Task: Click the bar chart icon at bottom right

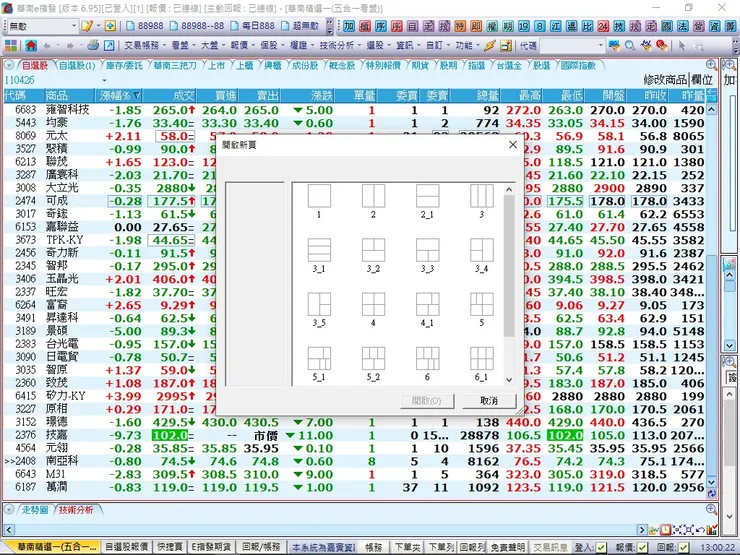Action: click(x=712, y=530)
